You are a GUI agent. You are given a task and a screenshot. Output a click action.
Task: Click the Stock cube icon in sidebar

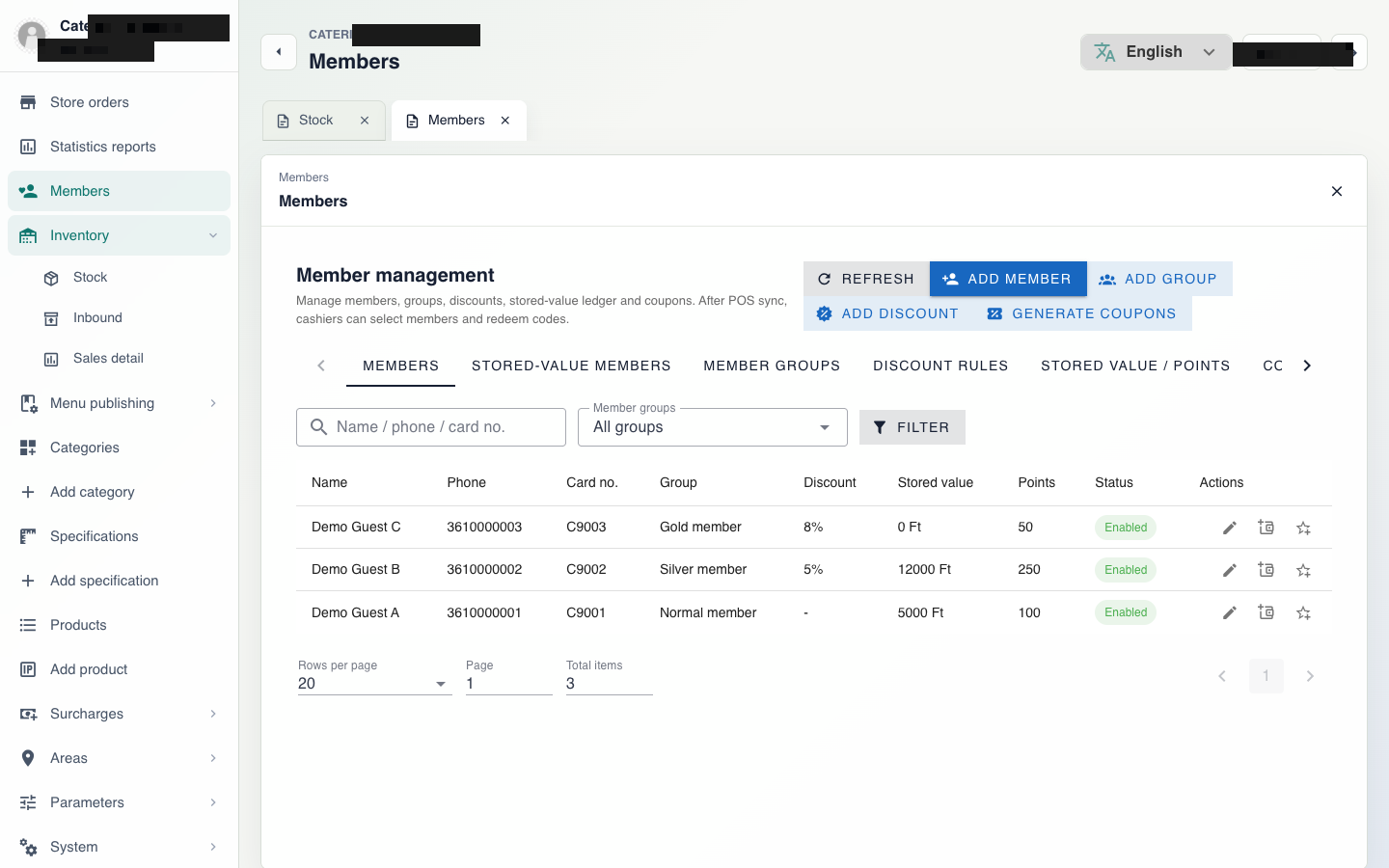click(51, 278)
